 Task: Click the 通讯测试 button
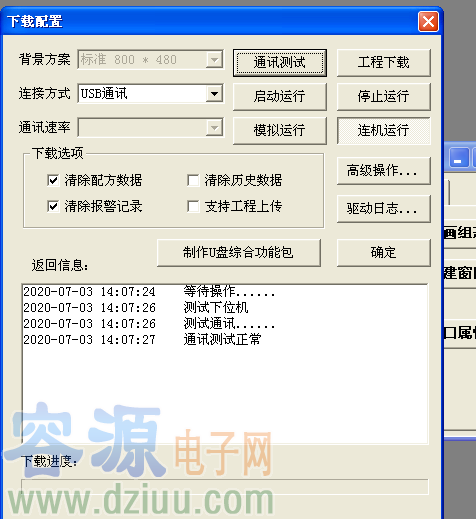[x=280, y=63]
